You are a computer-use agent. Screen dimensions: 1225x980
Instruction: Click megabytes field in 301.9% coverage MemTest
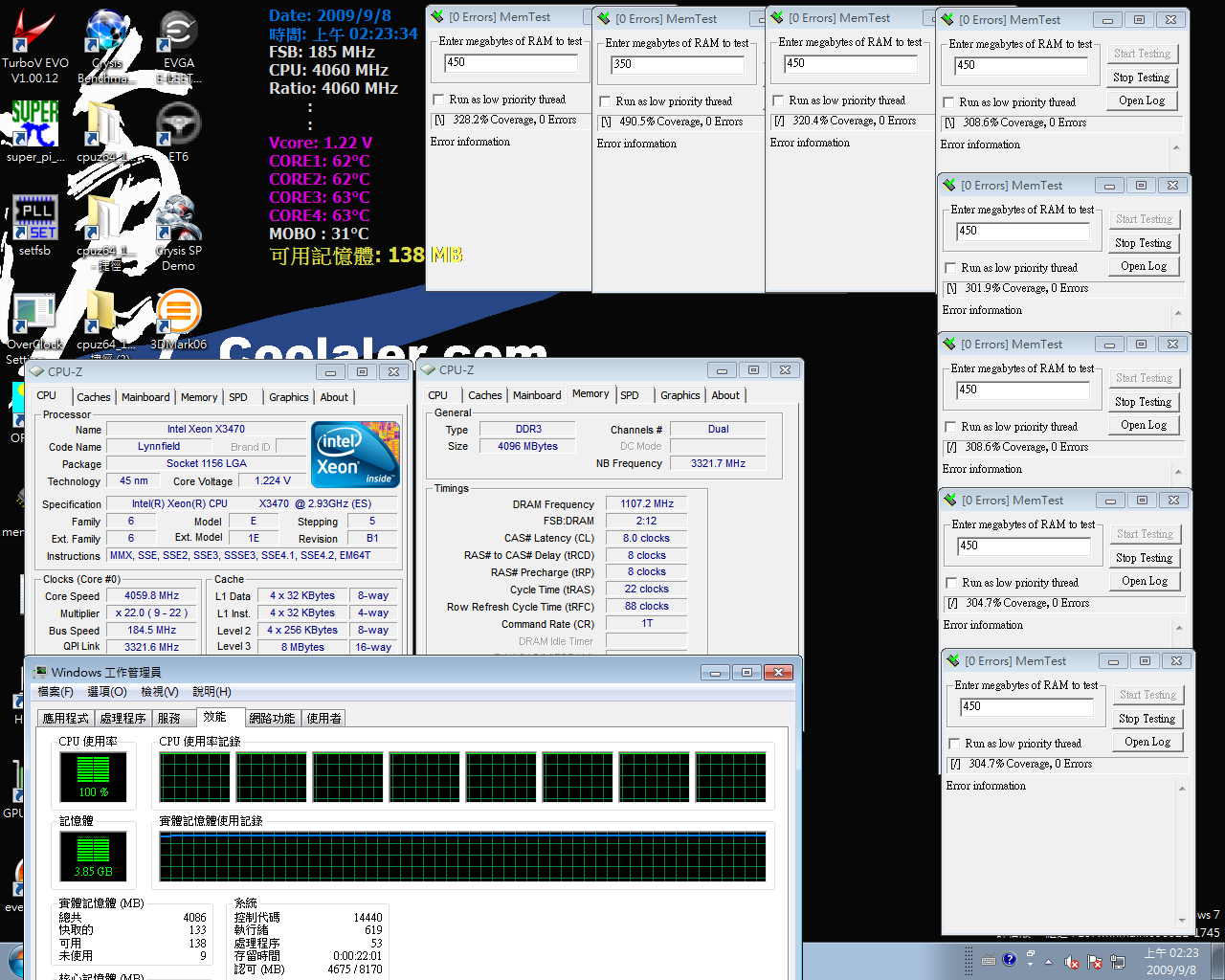(x=1023, y=231)
